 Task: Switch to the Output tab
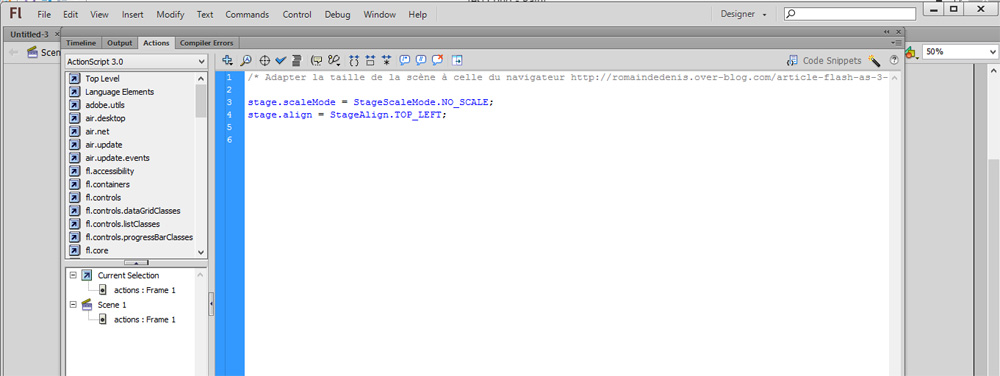(119, 43)
